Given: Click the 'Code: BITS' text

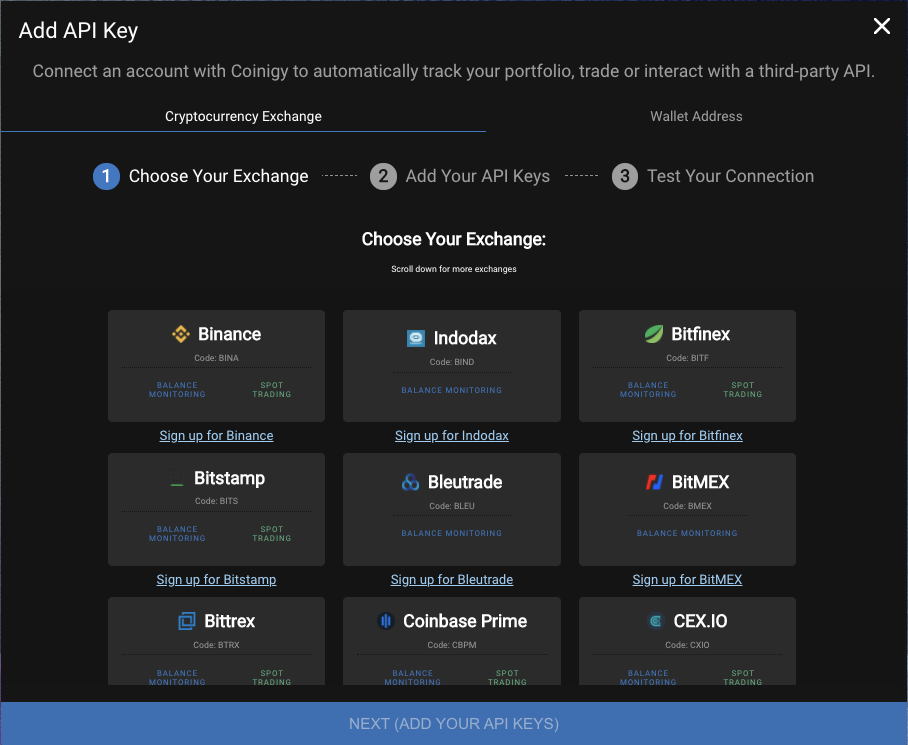Looking at the screenshot, I should (217, 501).
